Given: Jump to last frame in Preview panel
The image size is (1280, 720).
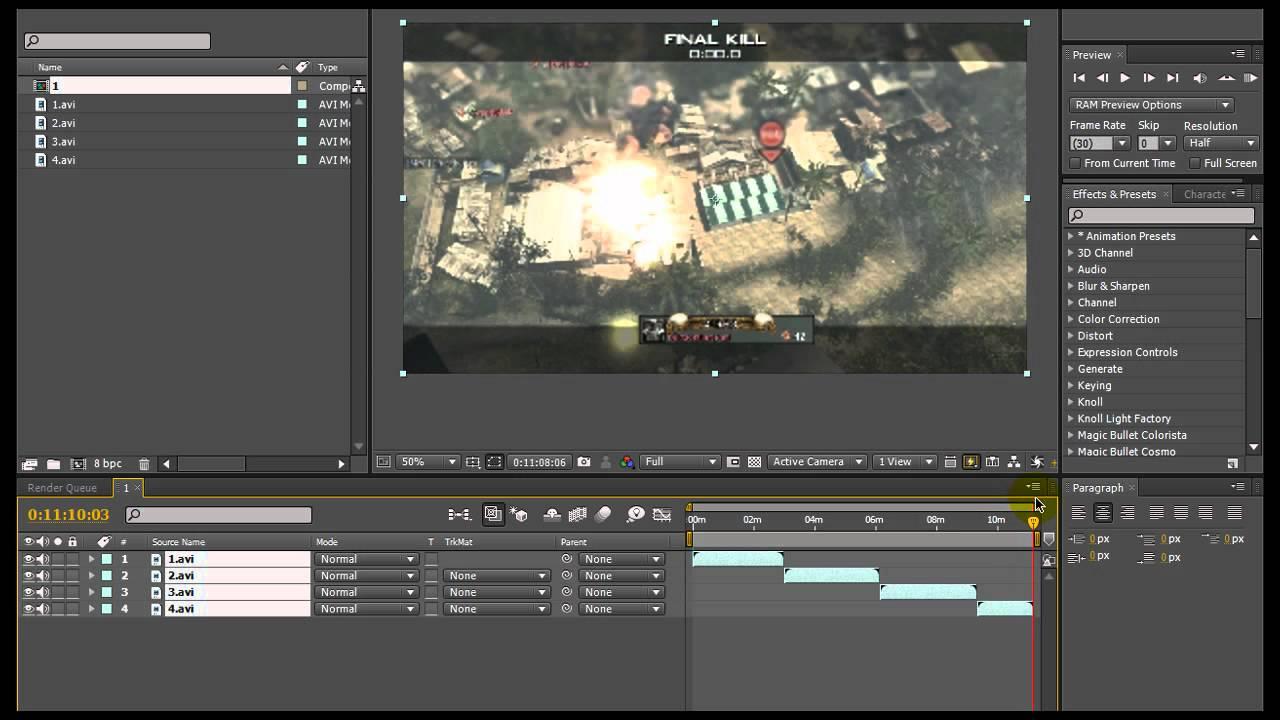Looking at the screenshot, I should pyautogui.click(x=1173, y=78).
